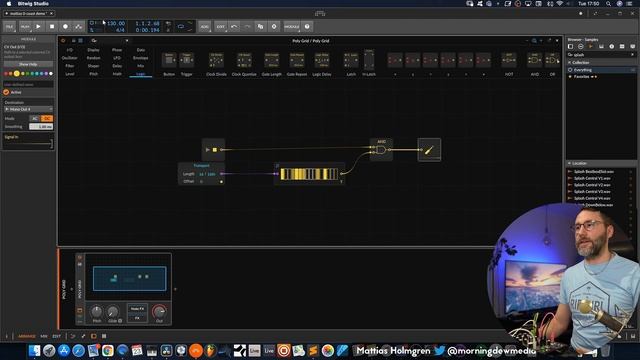Toggle the automation write button in transport
This screenshot has width=640, height=360.
click(x=78, y=27)
